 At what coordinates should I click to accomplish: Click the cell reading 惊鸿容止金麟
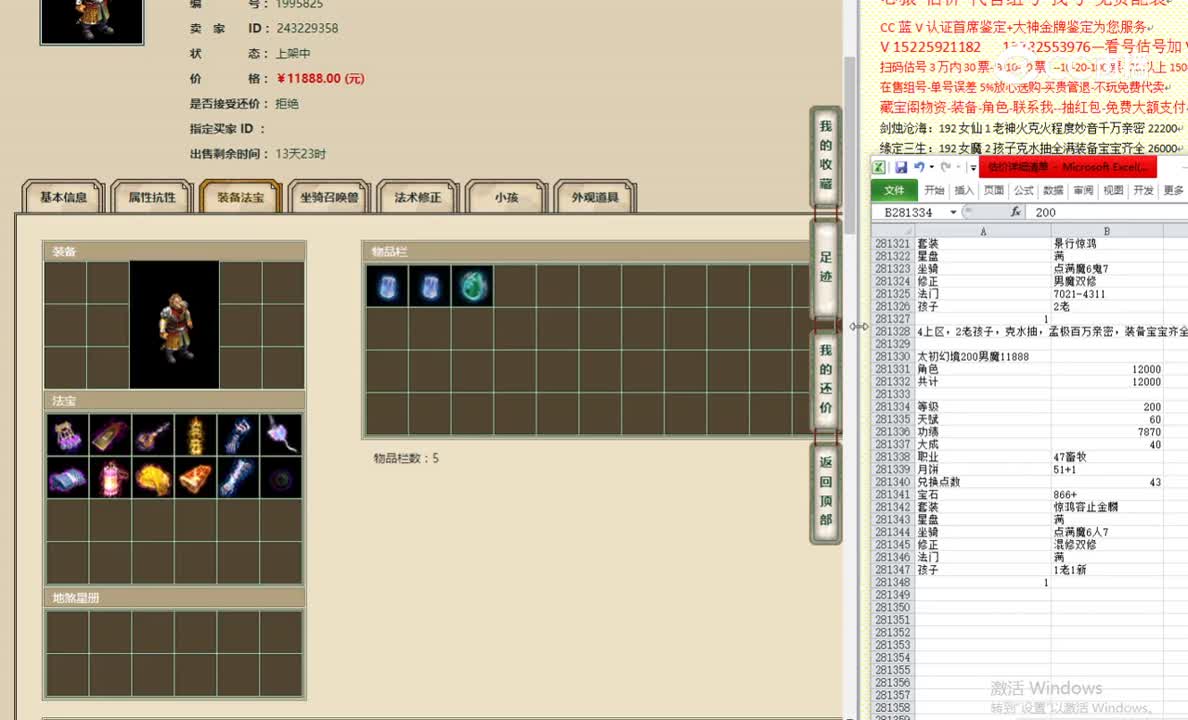tap(1107, 507)
